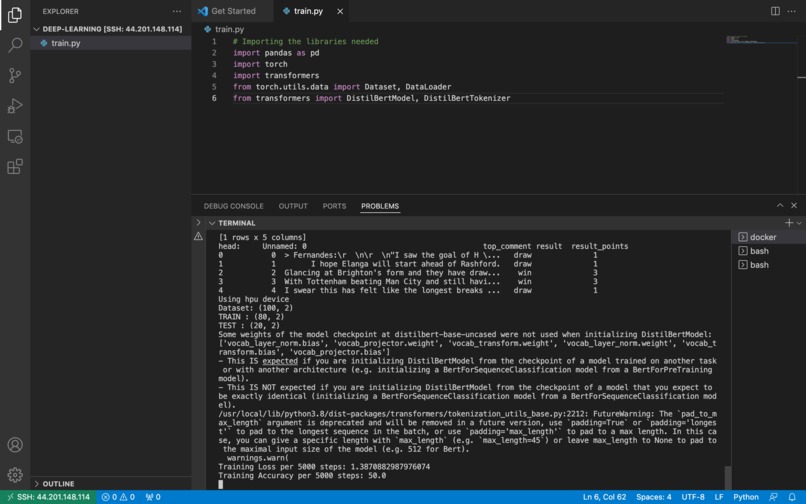Image resolution: width=806 pixels, height=504 pixels.
Task: Change language mode via Python
Action: [745, 497]
